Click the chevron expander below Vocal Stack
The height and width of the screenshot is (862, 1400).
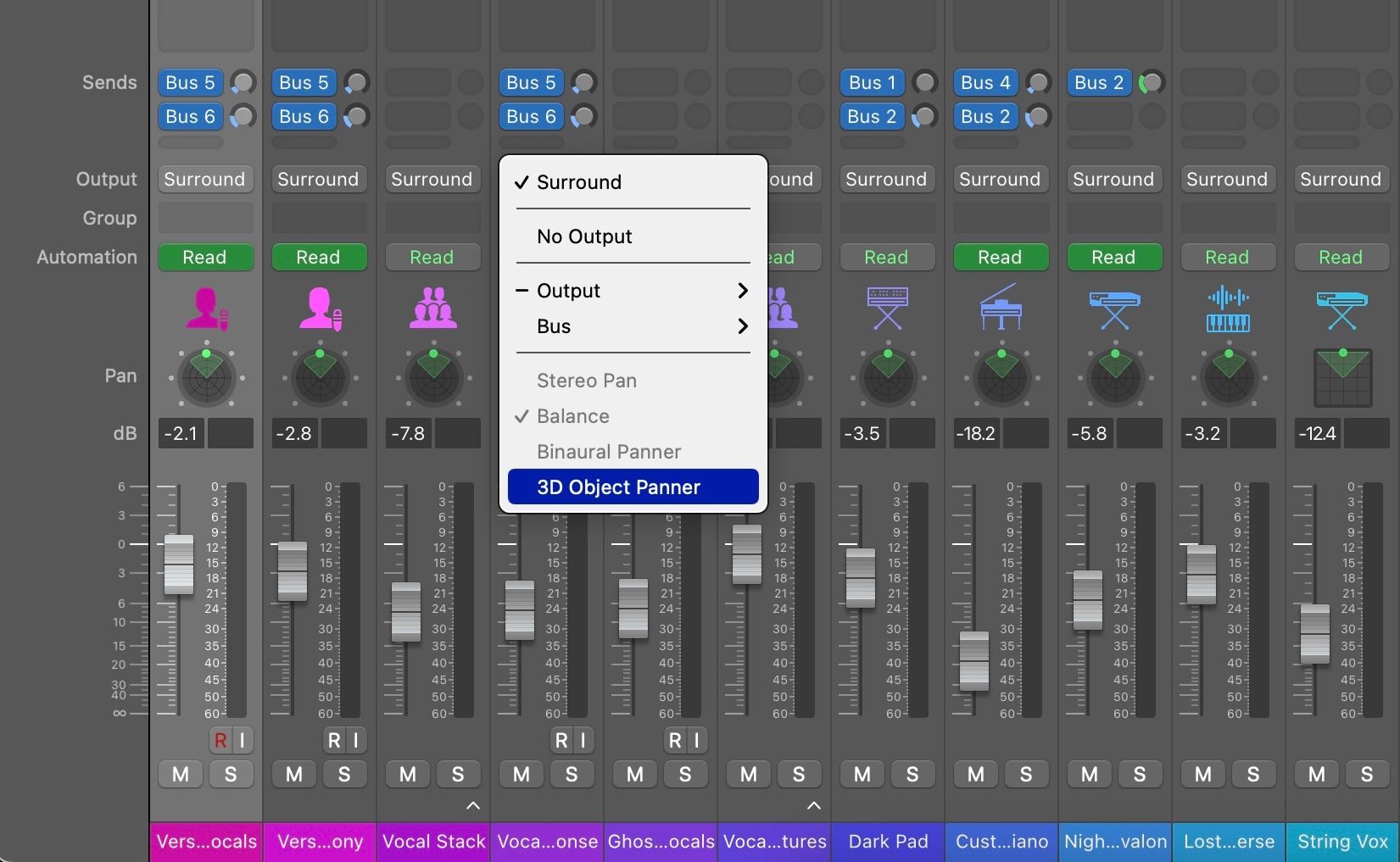click(474, 806)
